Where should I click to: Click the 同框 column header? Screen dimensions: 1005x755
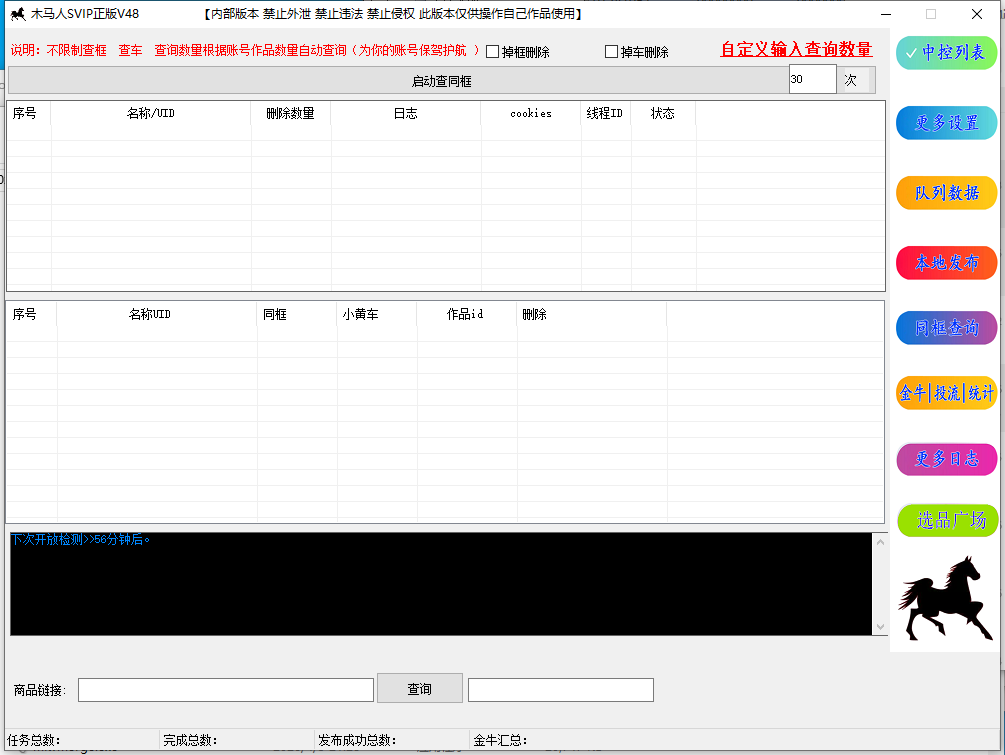(297, 314)
